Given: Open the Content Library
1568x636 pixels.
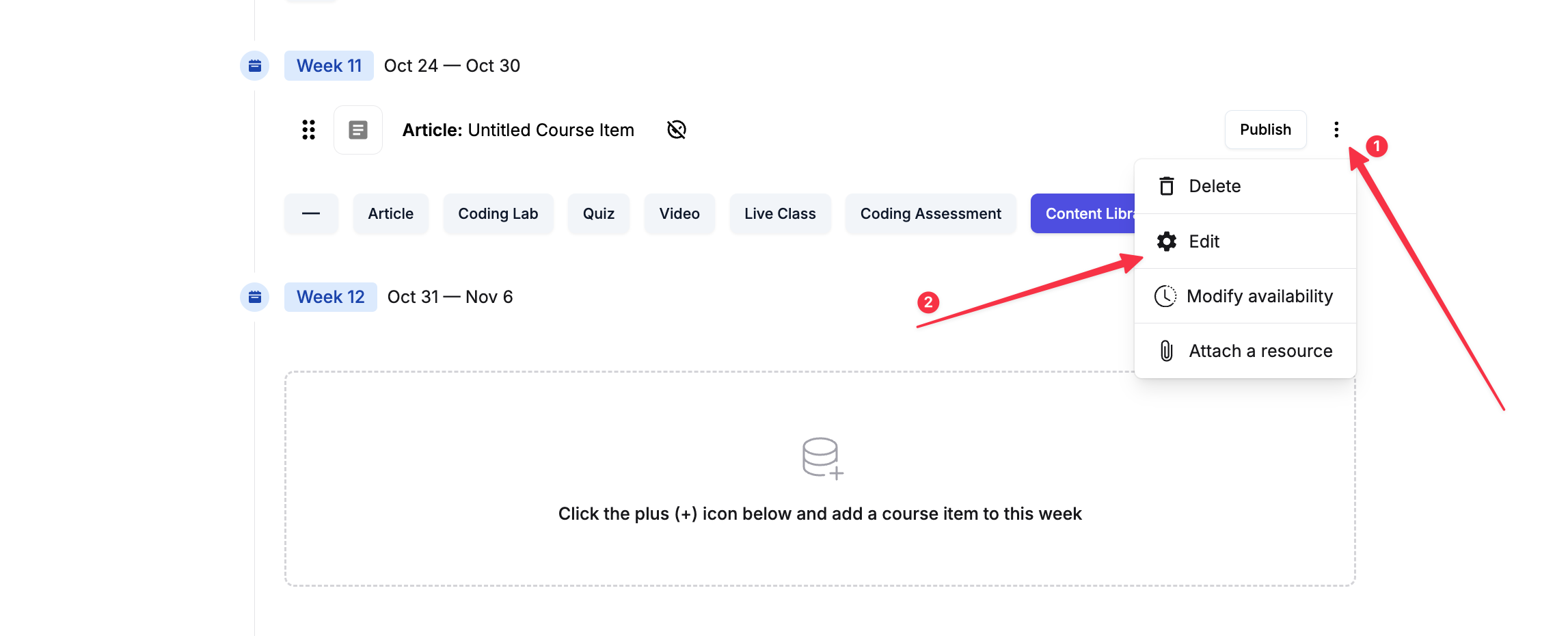Looking at the screenshot, I should click(1083, 214).
